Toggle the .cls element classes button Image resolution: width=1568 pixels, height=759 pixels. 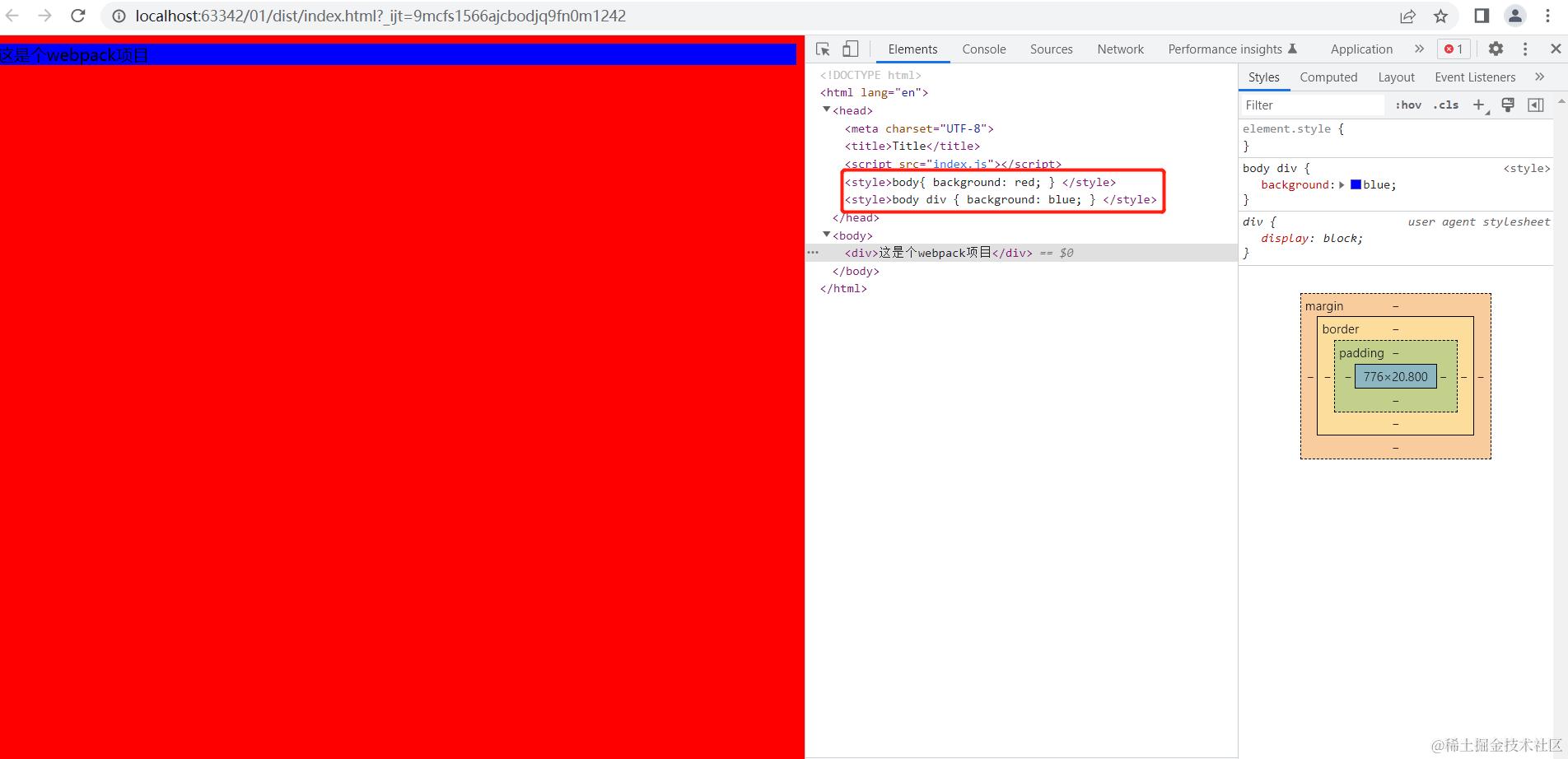1446,105
